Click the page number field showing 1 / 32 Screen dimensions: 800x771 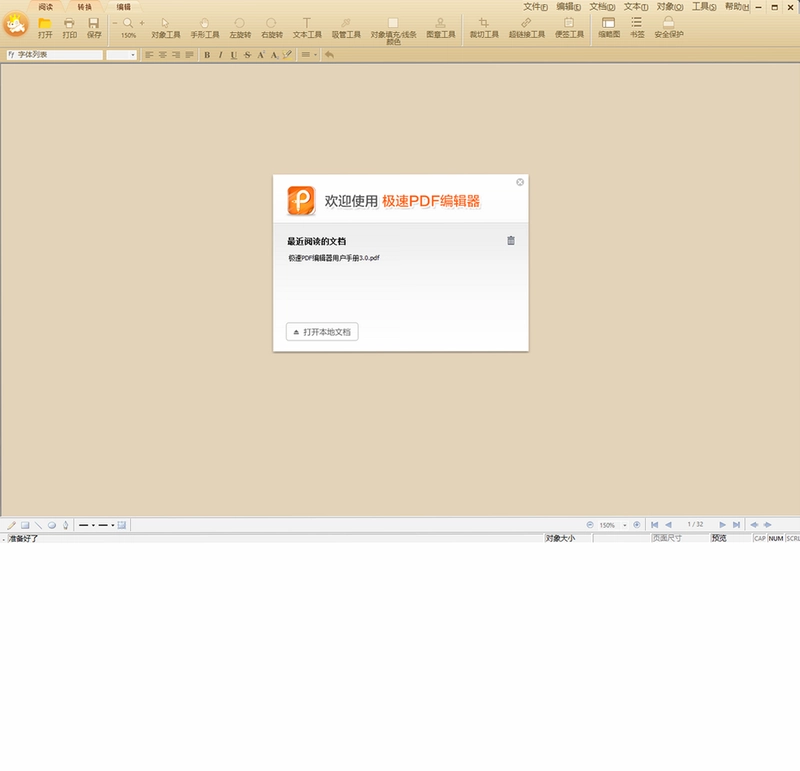(695, 525)
